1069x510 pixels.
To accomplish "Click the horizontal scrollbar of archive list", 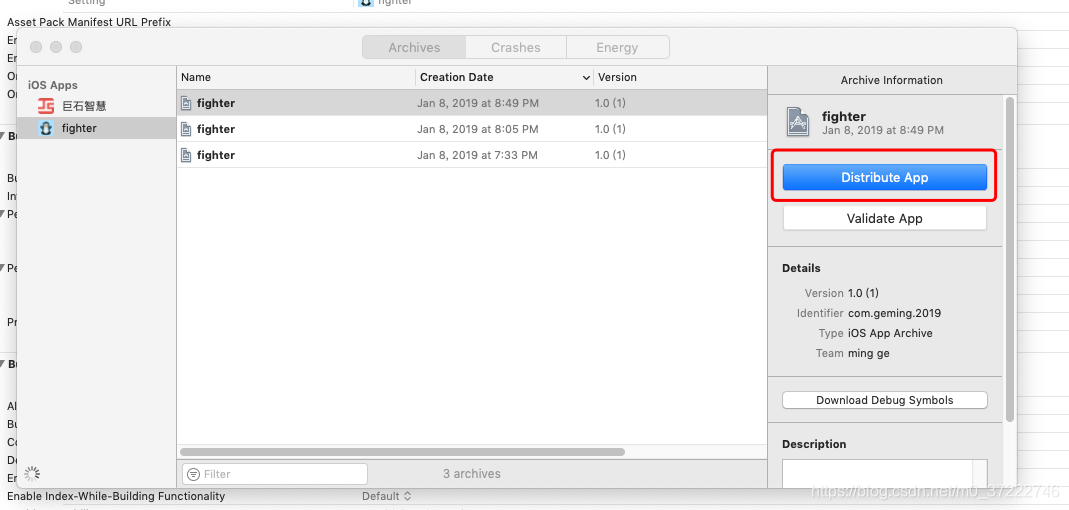I will coord(402,452).
